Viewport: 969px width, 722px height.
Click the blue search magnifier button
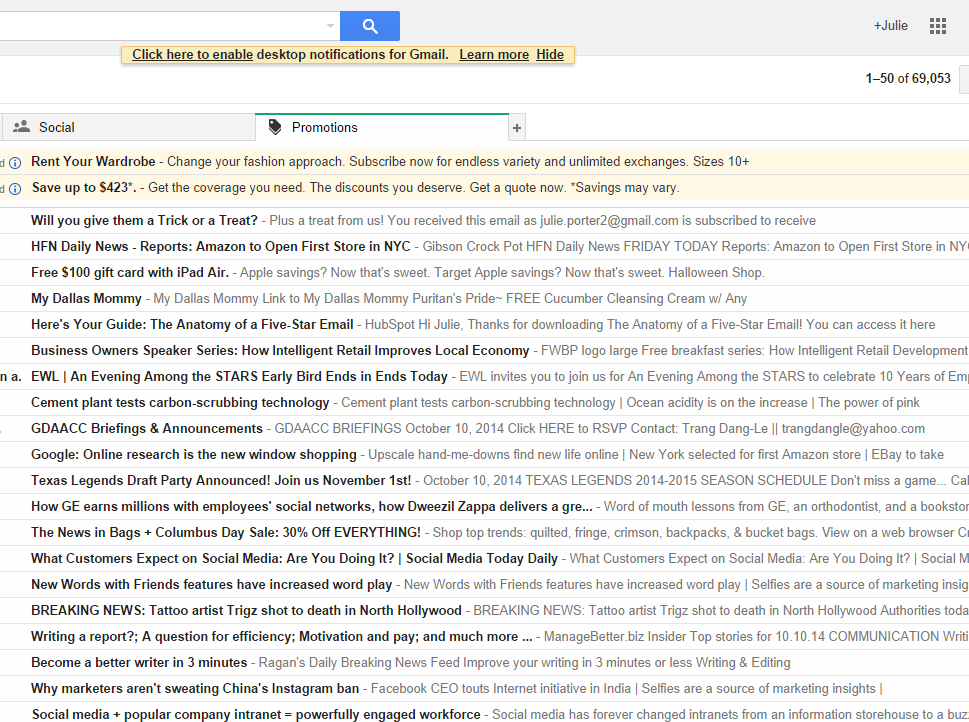[x=370, y=26]
